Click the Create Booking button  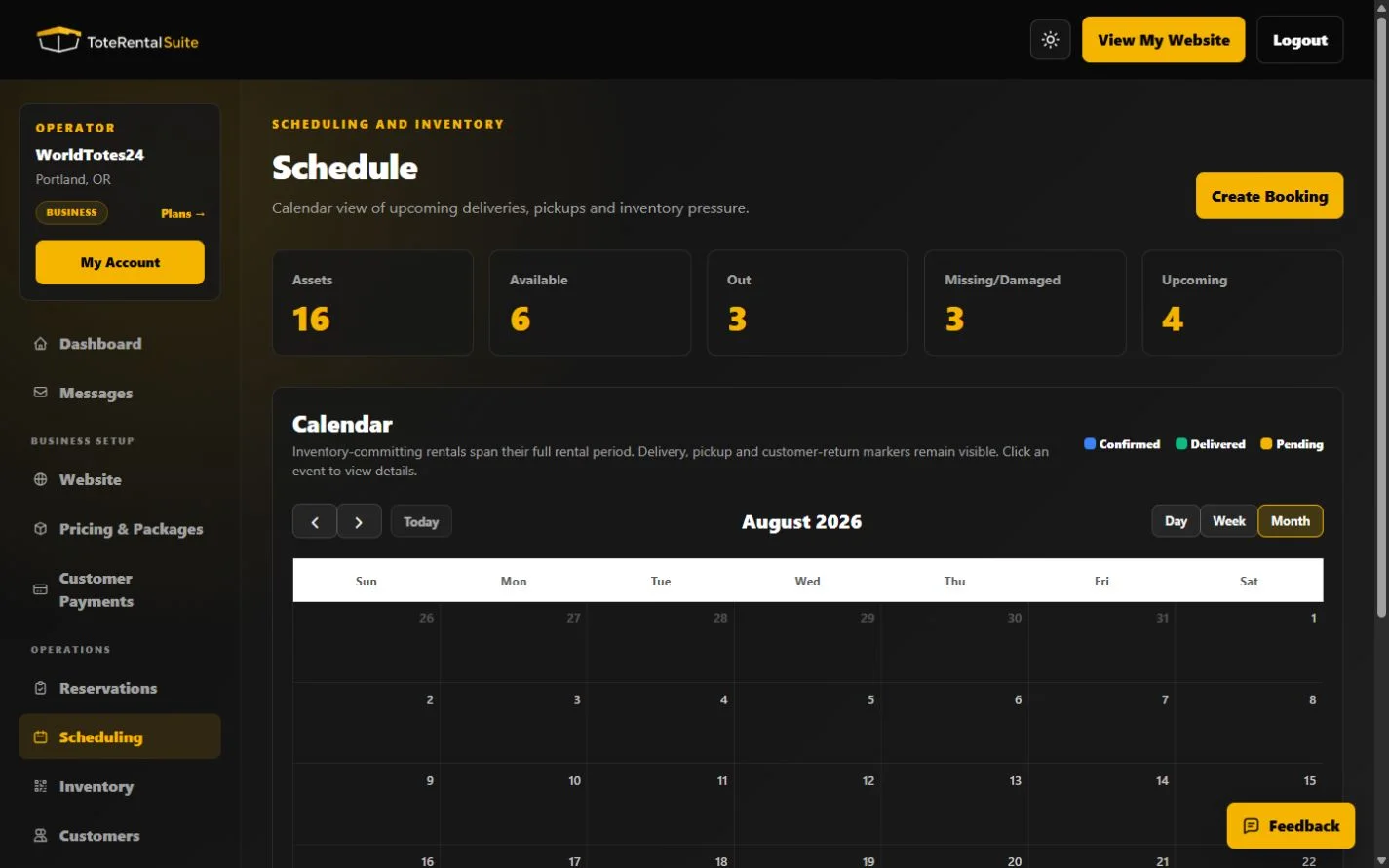tap(1269, 196)
